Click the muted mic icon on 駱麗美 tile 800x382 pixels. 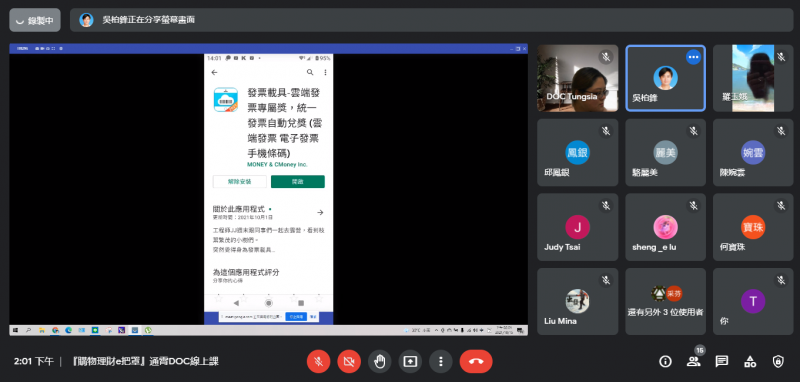(693, 132)
